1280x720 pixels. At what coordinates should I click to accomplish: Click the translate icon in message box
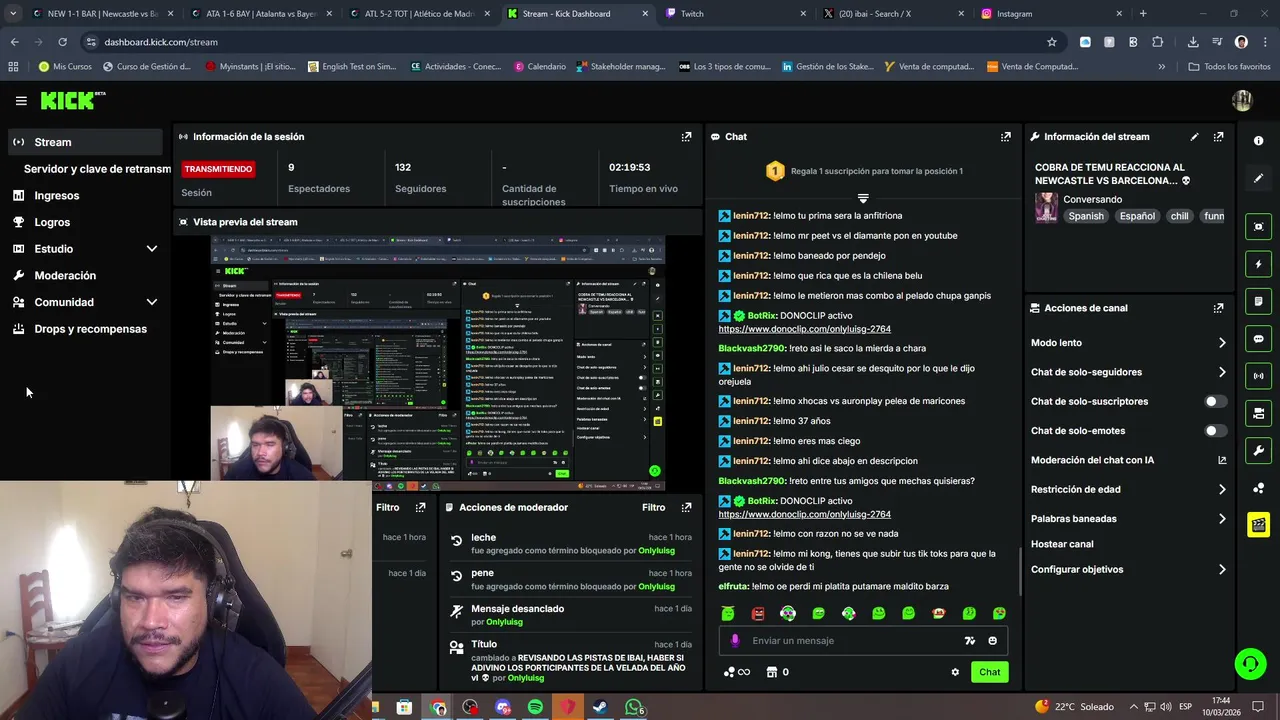point(969,641)
